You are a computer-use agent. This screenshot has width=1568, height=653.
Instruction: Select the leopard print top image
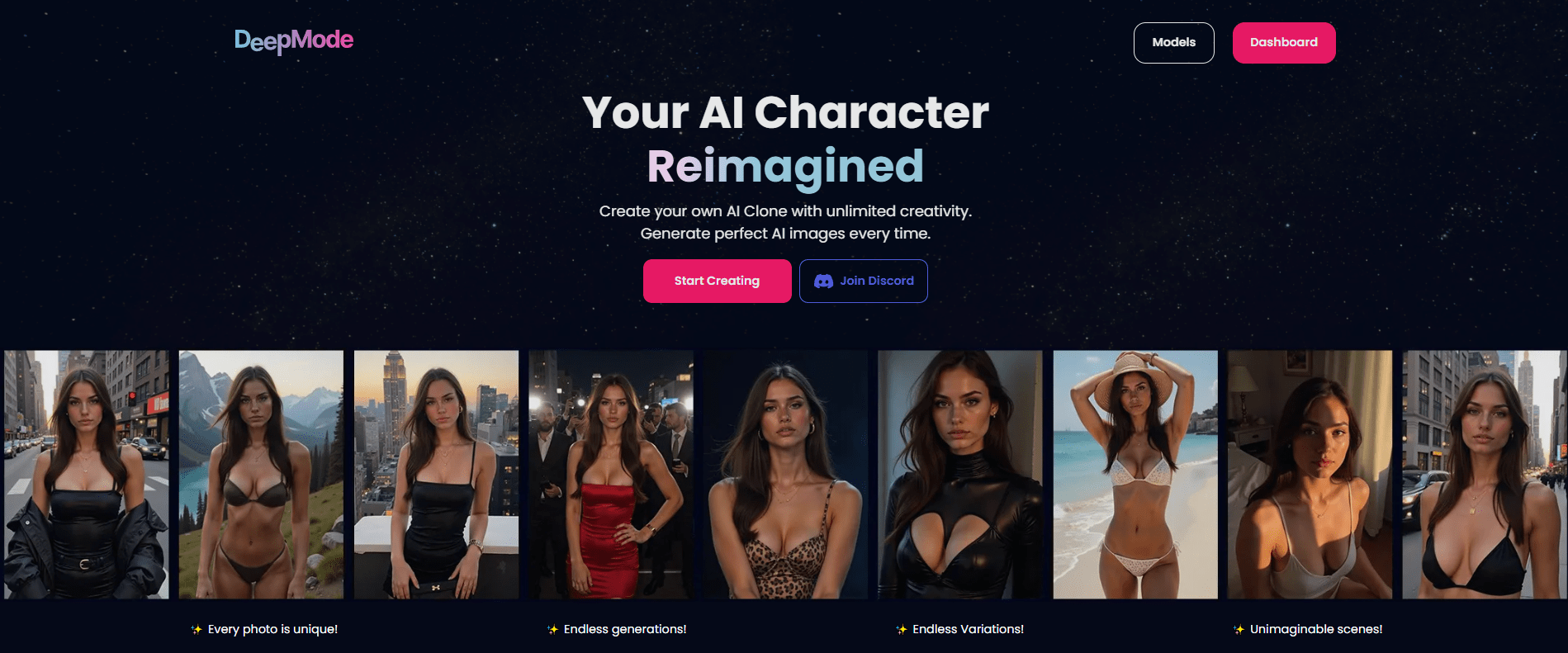pos(786,475)
